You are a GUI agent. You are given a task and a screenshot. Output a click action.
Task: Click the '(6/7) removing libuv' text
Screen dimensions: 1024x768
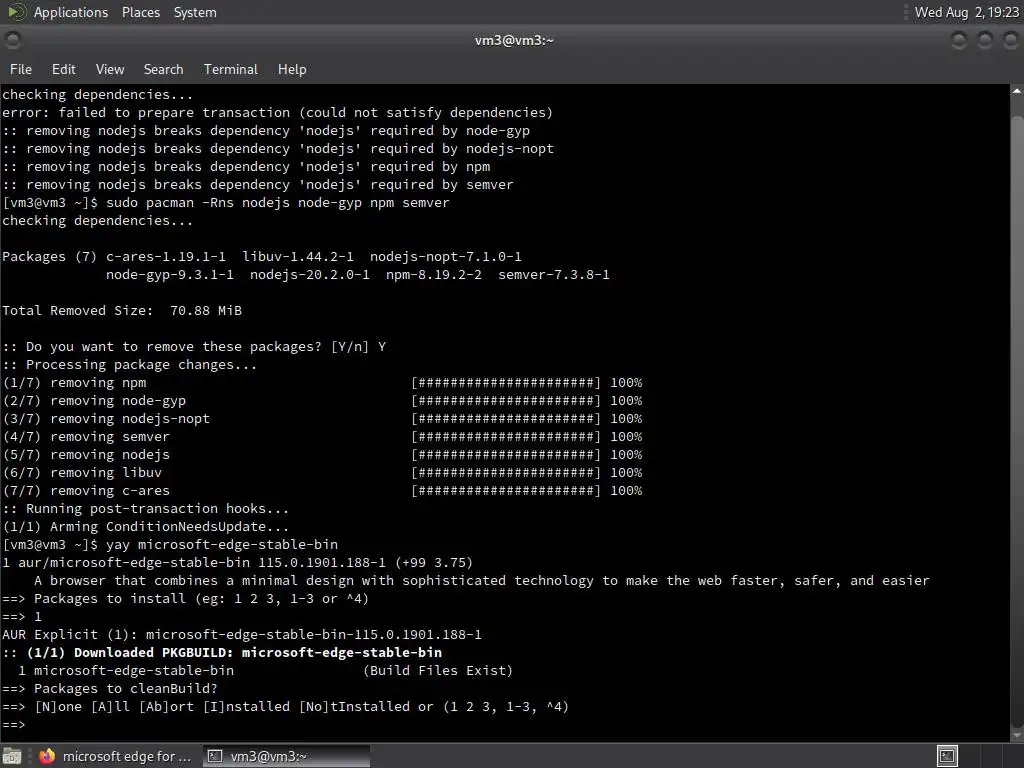(x=82, y=473)
